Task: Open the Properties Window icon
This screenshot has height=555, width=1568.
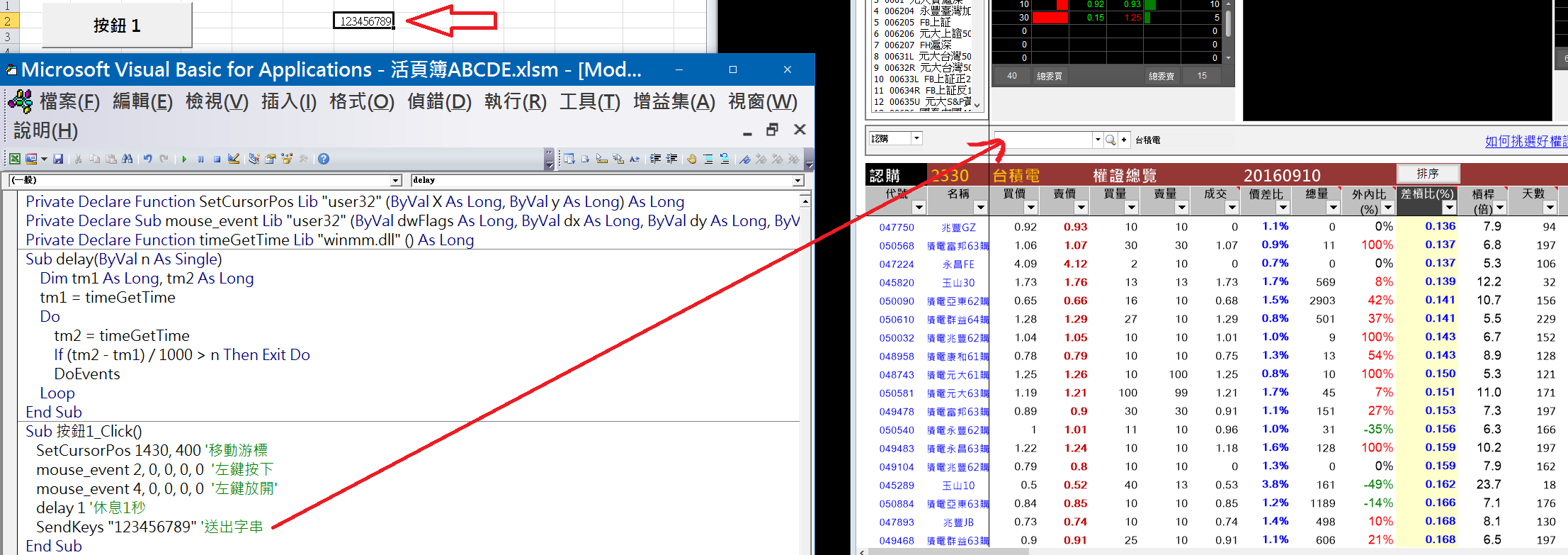Action: [270, 159]
